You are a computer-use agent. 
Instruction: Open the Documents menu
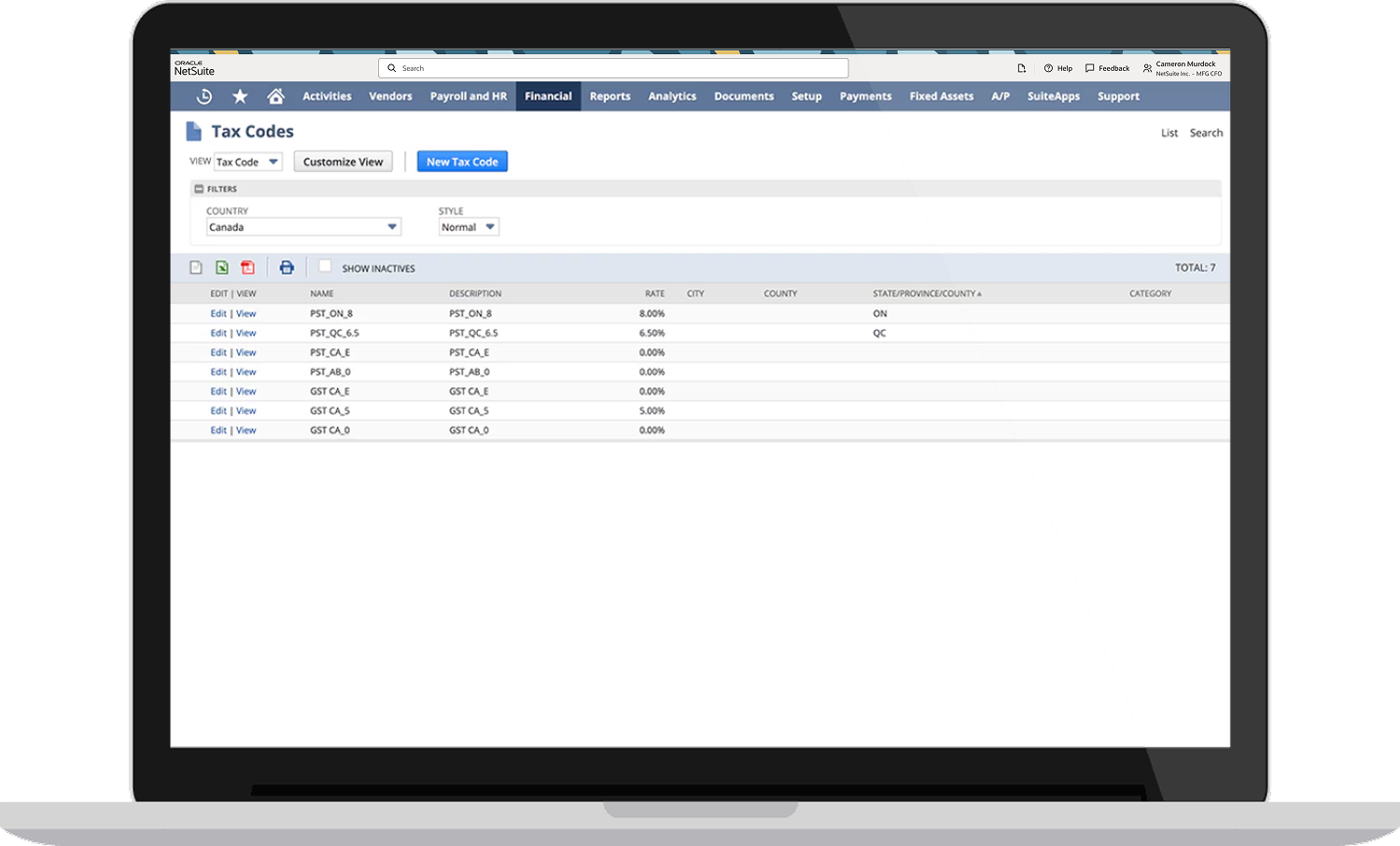coord(744,96)
